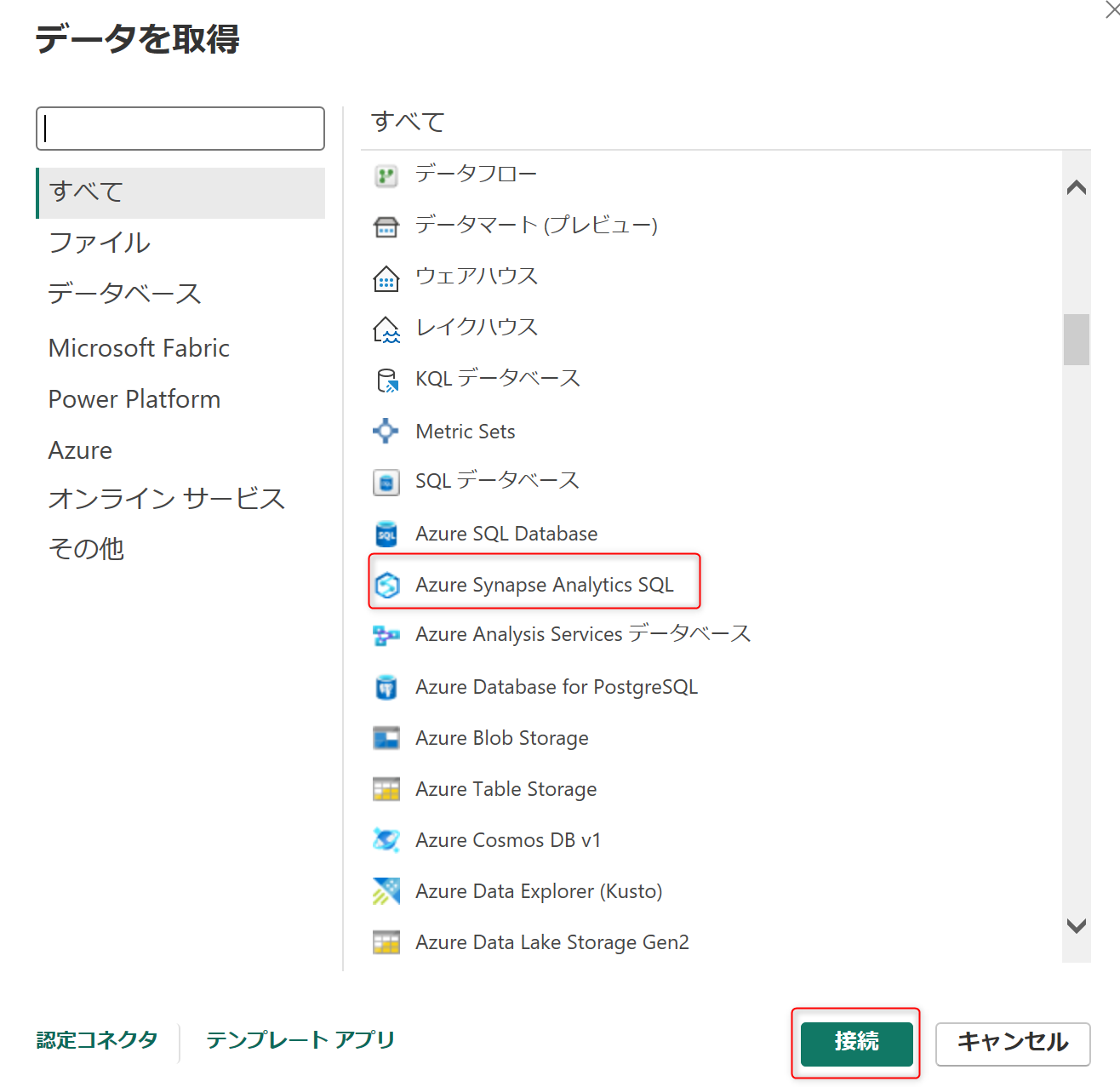
Task: Switch to the データベース category
Action: 125,293
